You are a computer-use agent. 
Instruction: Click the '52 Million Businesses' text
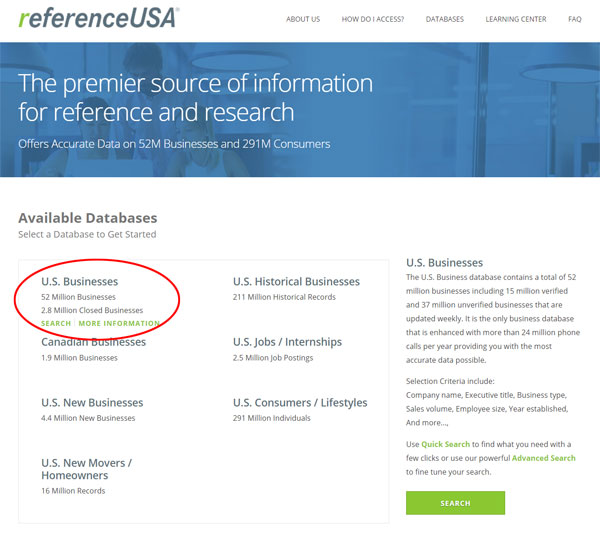pyautogui.click(x=78, y=297)
